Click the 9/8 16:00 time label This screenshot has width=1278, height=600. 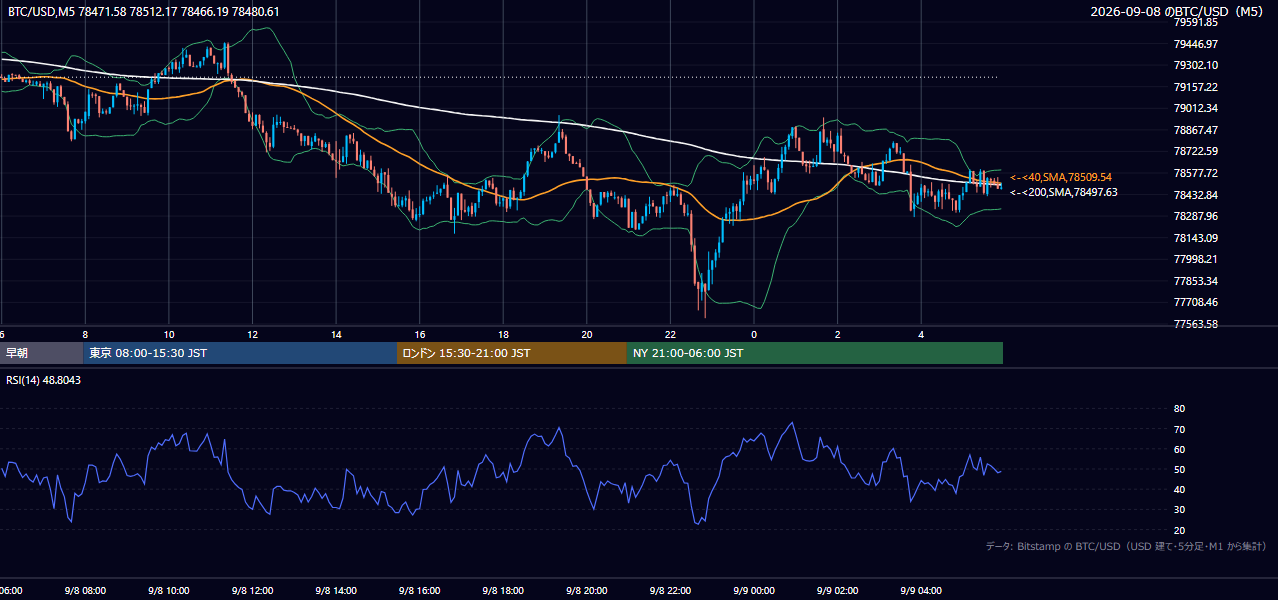(x=419, y=590)
